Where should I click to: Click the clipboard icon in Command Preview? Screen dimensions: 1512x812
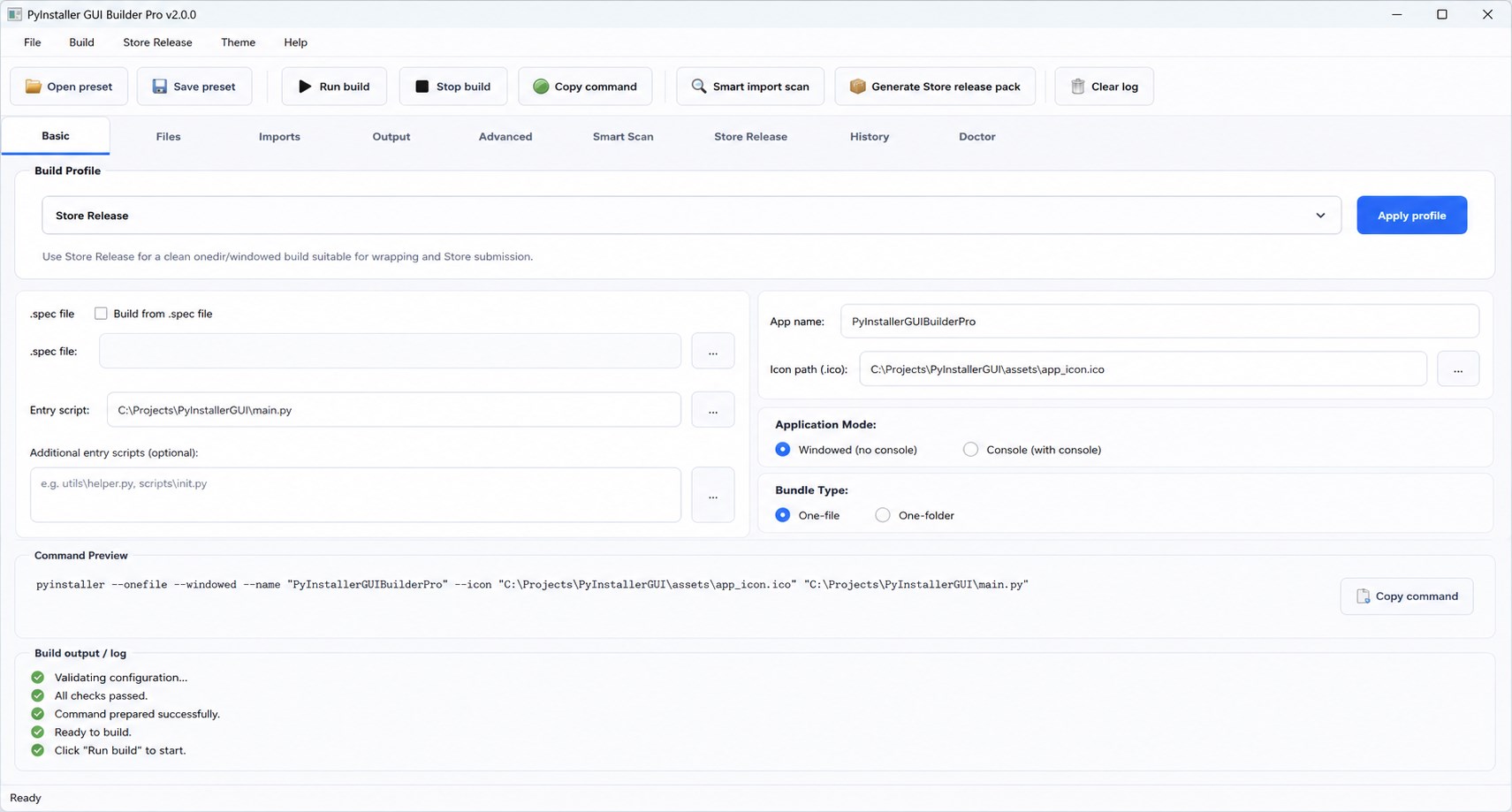tap(1364, 596)
